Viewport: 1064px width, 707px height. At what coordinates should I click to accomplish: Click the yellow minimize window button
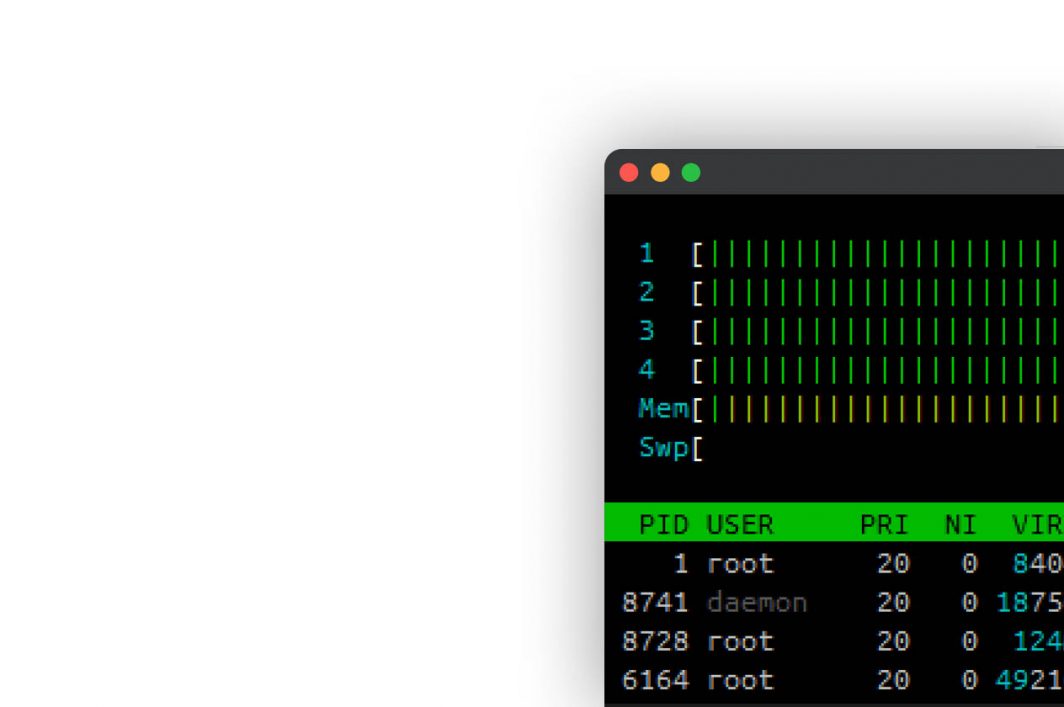[660, 173]
